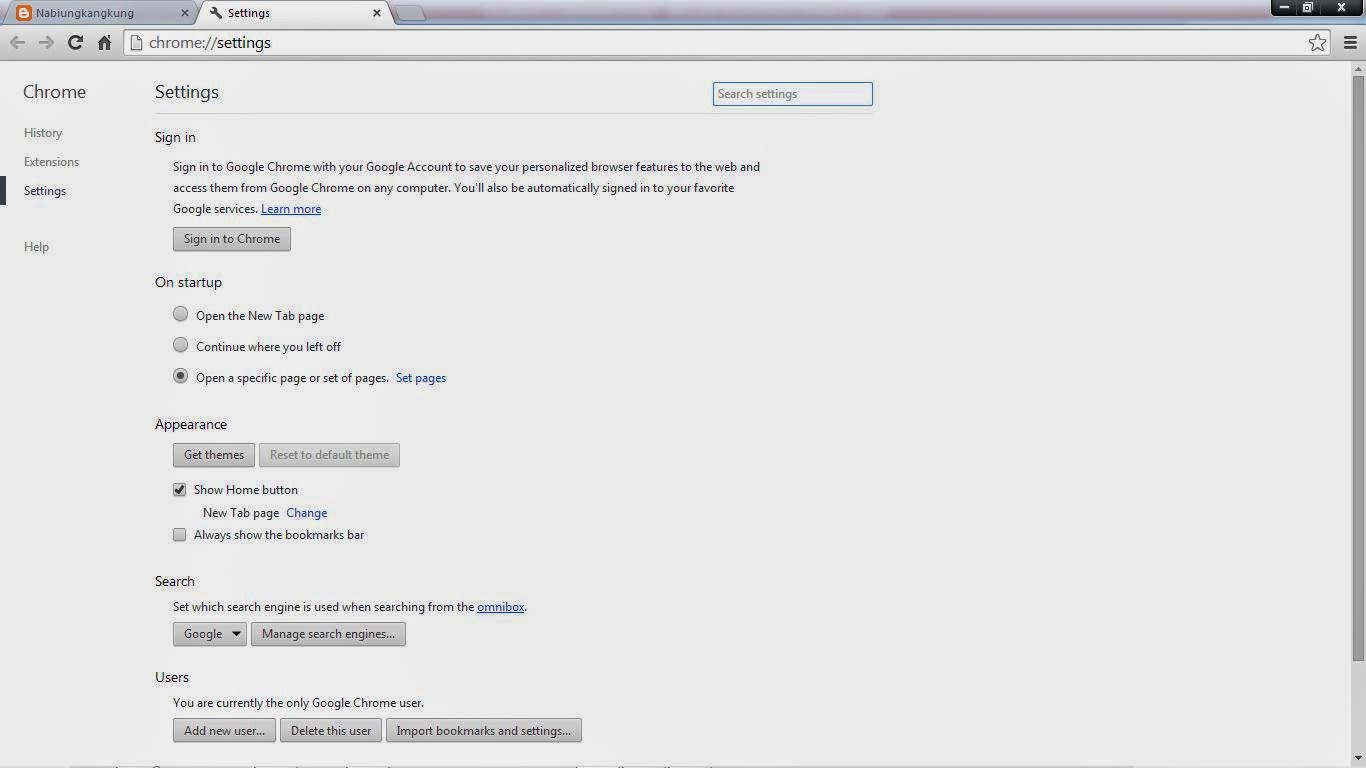Follow the Learn more link
The height and width of the screenshot is (768, 1366).
coord(291,209)
